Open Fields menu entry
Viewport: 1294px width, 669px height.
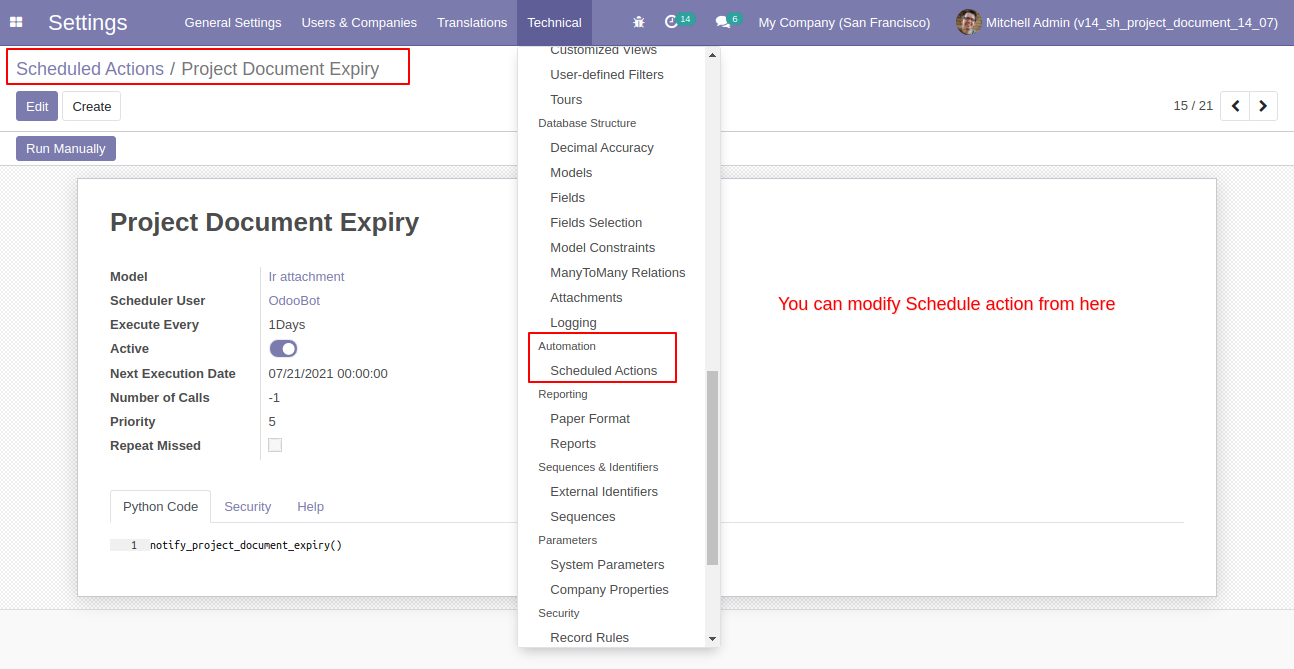pos(568,197)
